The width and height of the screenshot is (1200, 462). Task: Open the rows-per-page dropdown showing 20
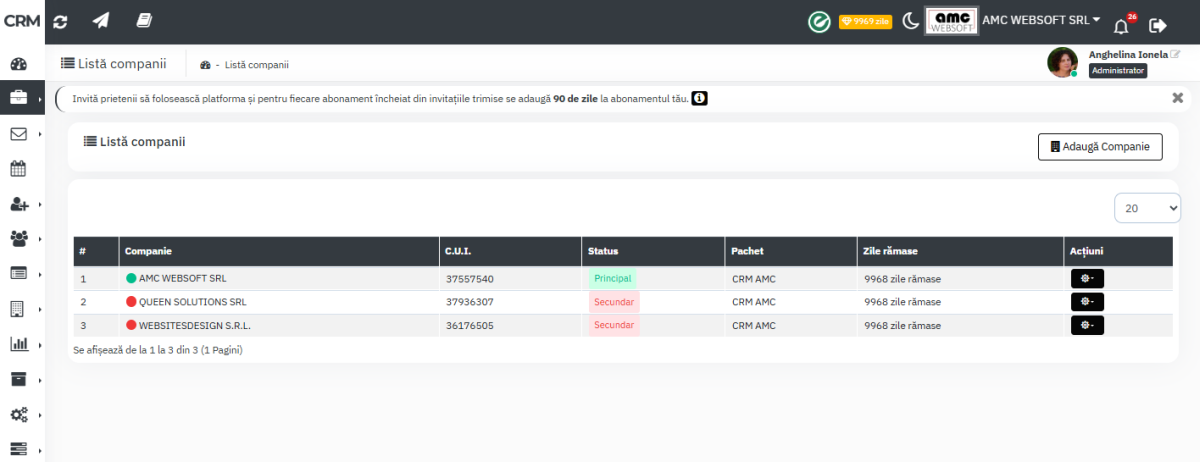coord(1147,208)
